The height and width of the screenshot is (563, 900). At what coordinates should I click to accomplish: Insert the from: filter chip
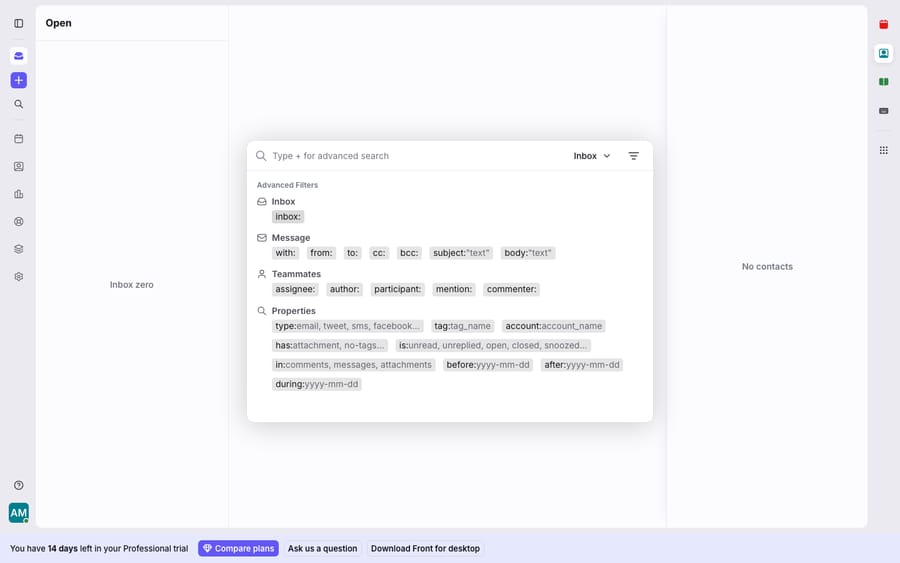(321, 253)
